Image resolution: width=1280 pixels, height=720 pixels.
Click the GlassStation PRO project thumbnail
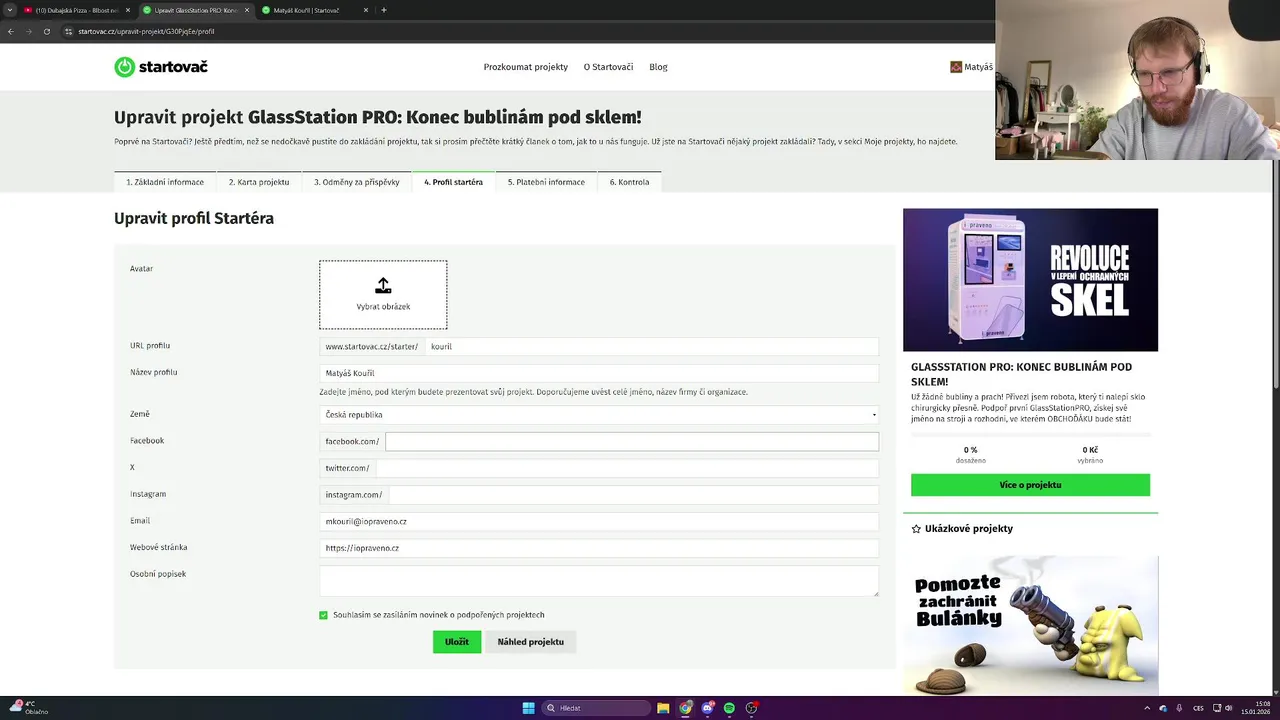click(1030, 280)
